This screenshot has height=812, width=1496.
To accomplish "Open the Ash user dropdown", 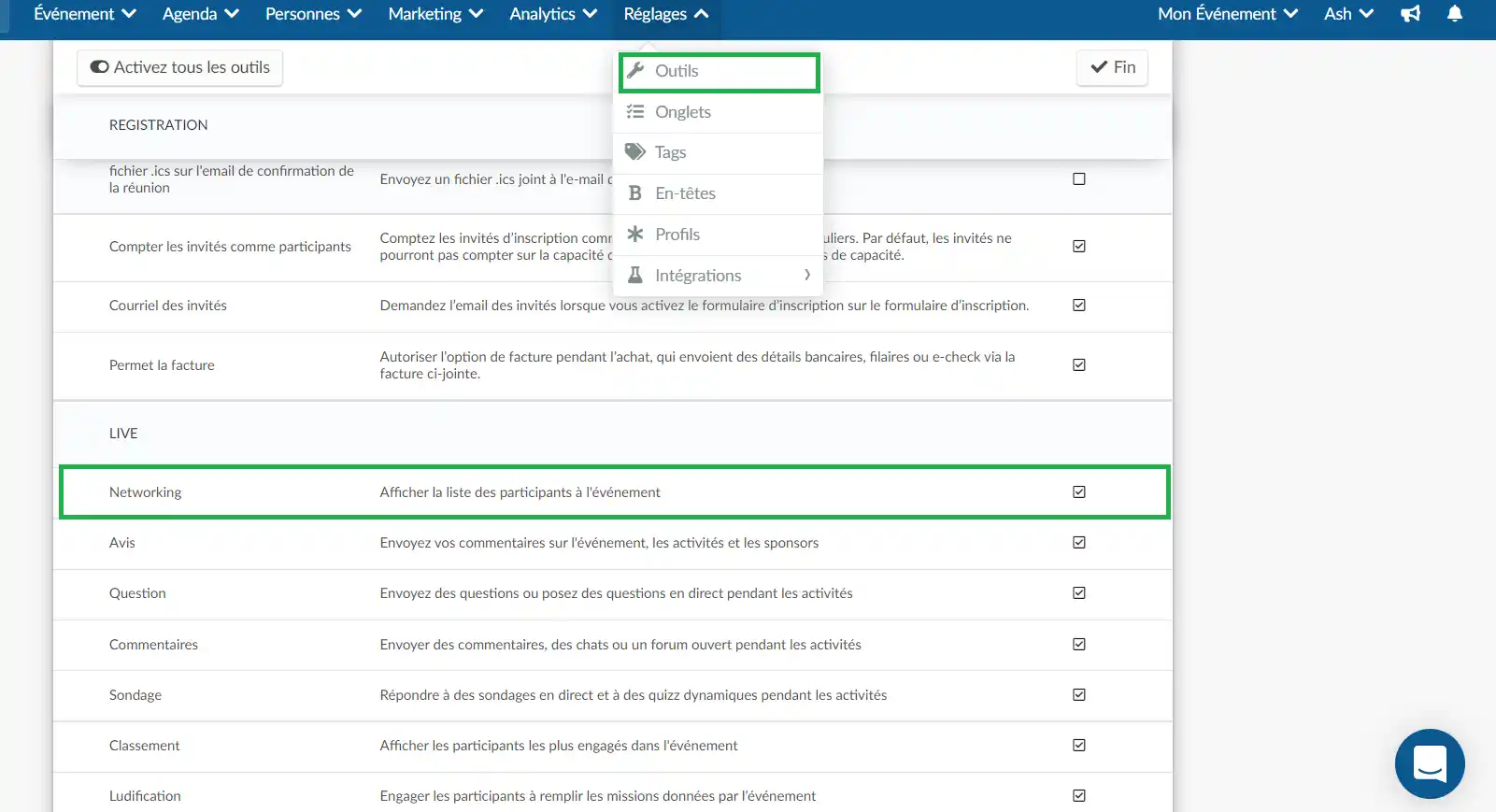I will click(x=1348, y=14).
